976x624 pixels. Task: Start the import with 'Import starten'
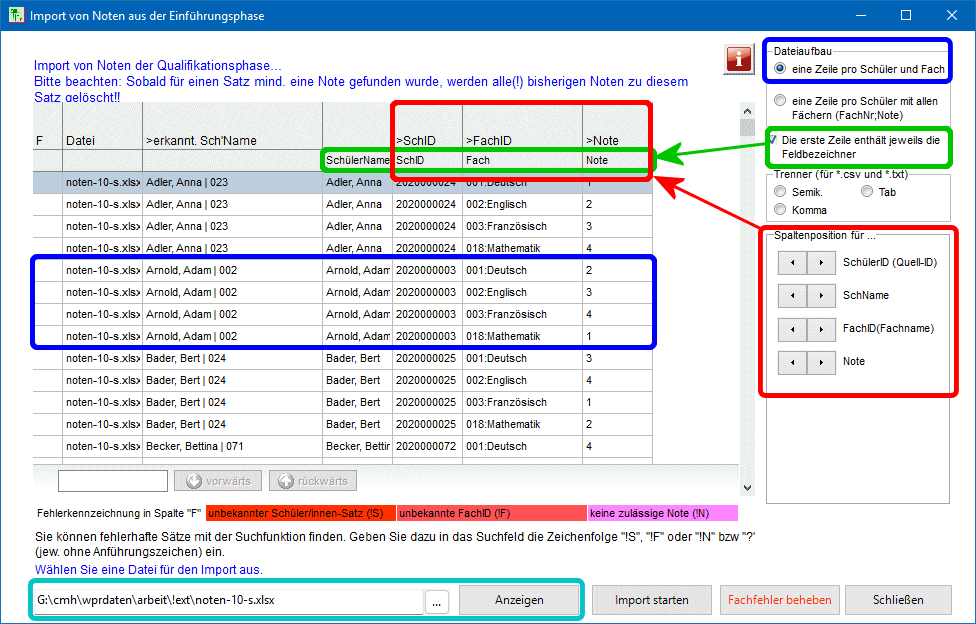651,600
